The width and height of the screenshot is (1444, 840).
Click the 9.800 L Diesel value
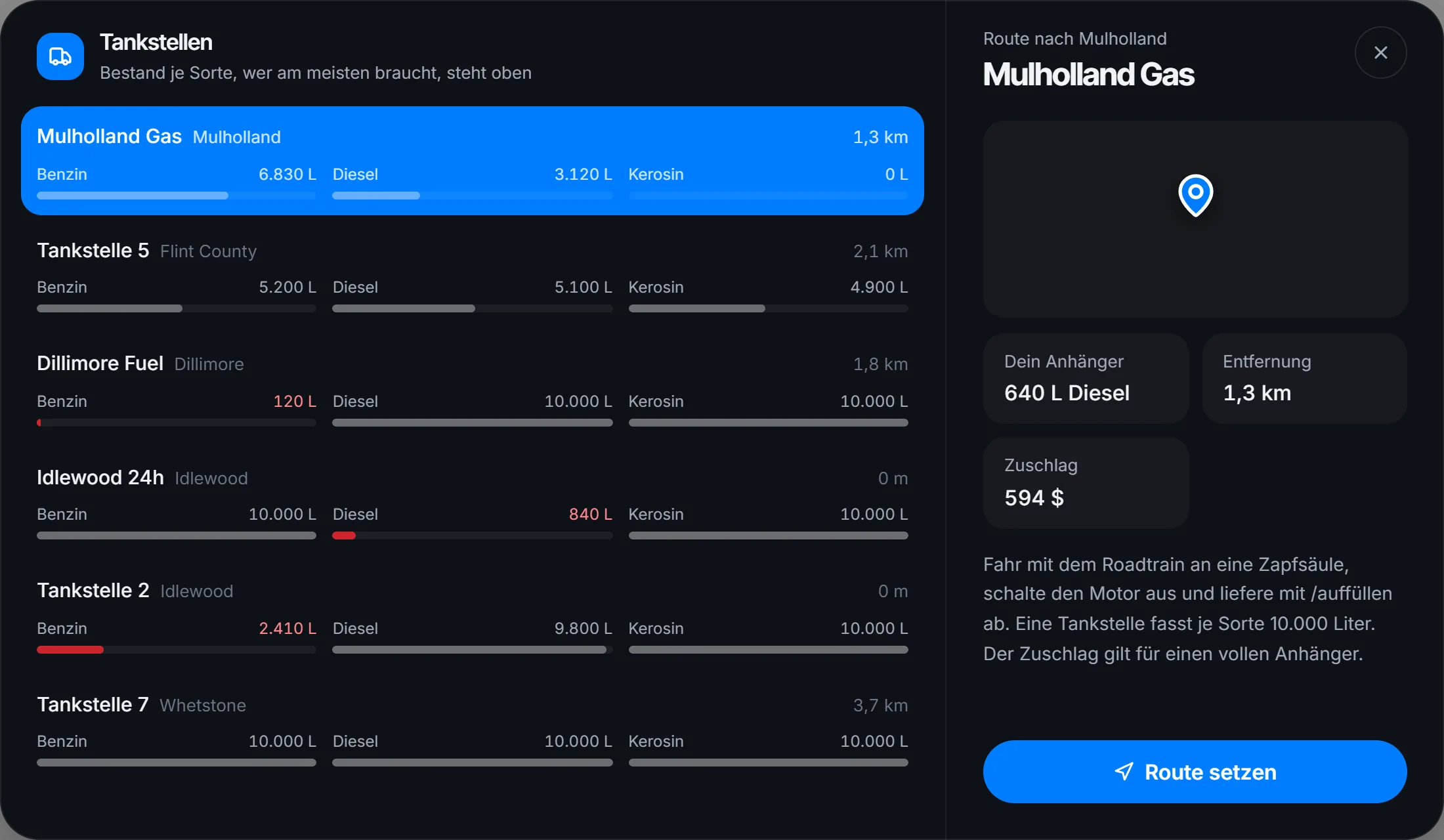584,628
